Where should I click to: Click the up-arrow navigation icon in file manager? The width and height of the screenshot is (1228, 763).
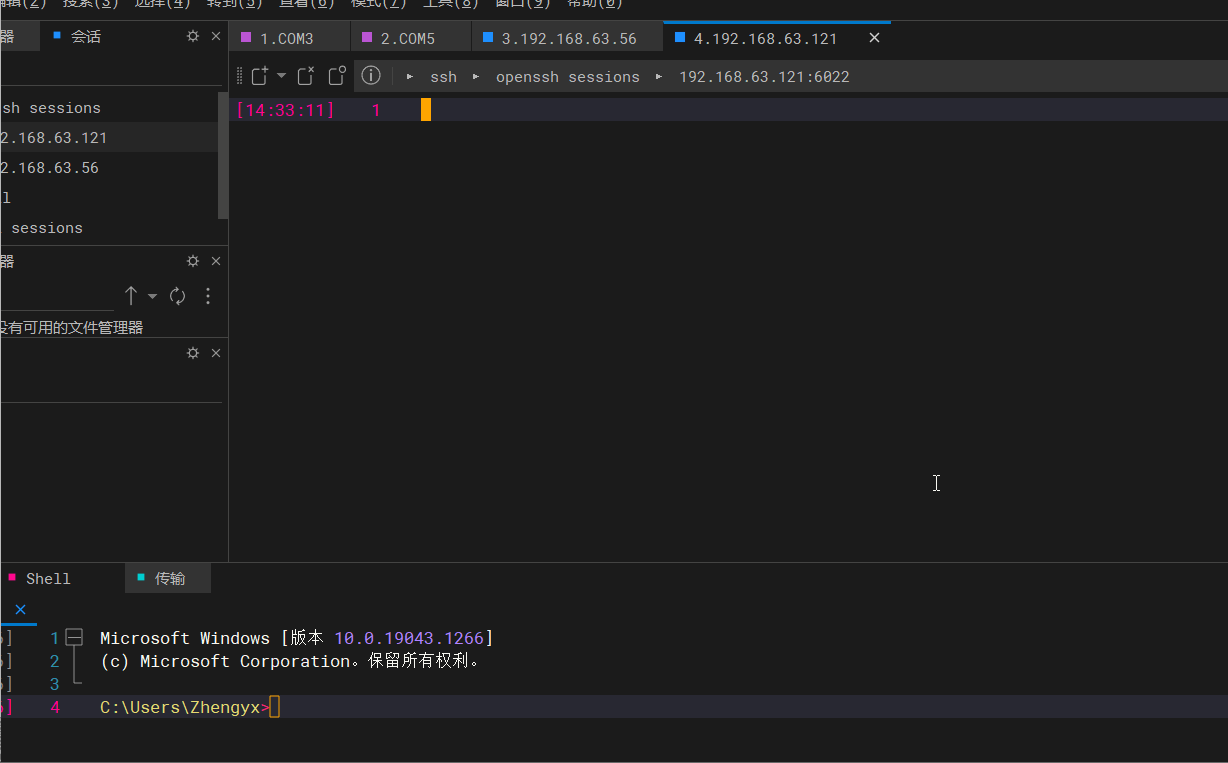130,296
